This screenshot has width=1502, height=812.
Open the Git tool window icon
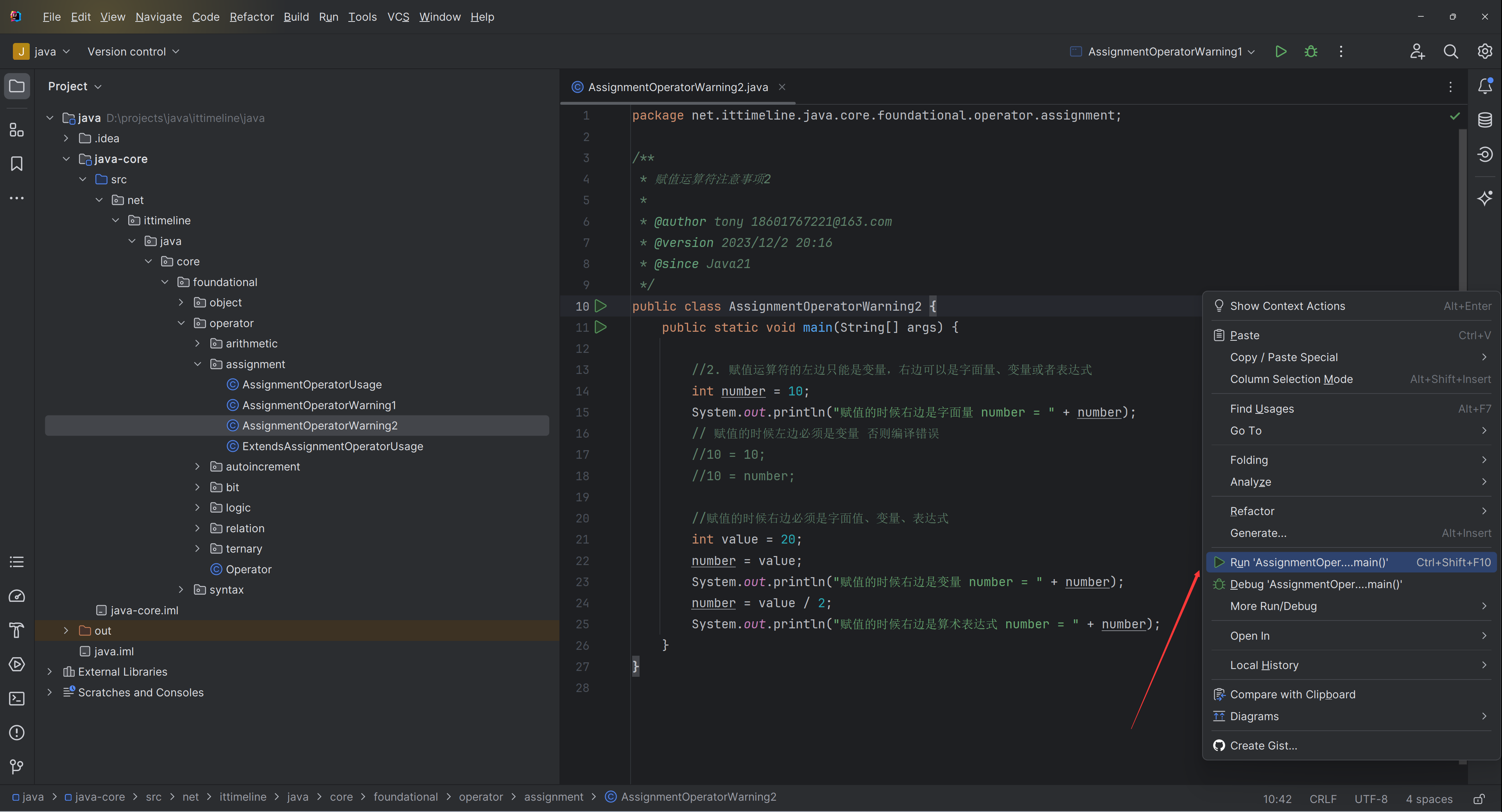[x=17, y=767]
